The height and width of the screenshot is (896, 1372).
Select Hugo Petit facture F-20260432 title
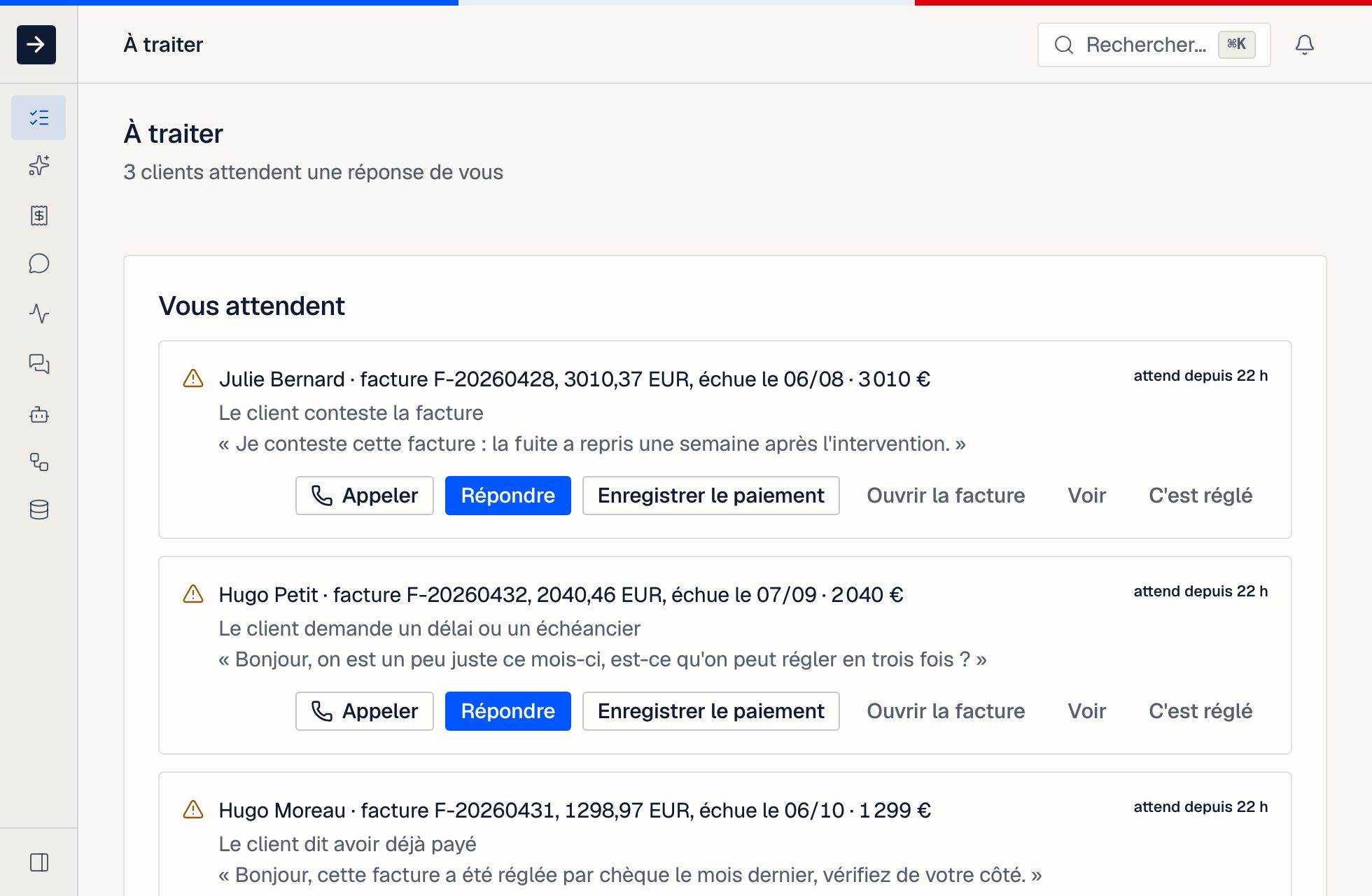561,594
